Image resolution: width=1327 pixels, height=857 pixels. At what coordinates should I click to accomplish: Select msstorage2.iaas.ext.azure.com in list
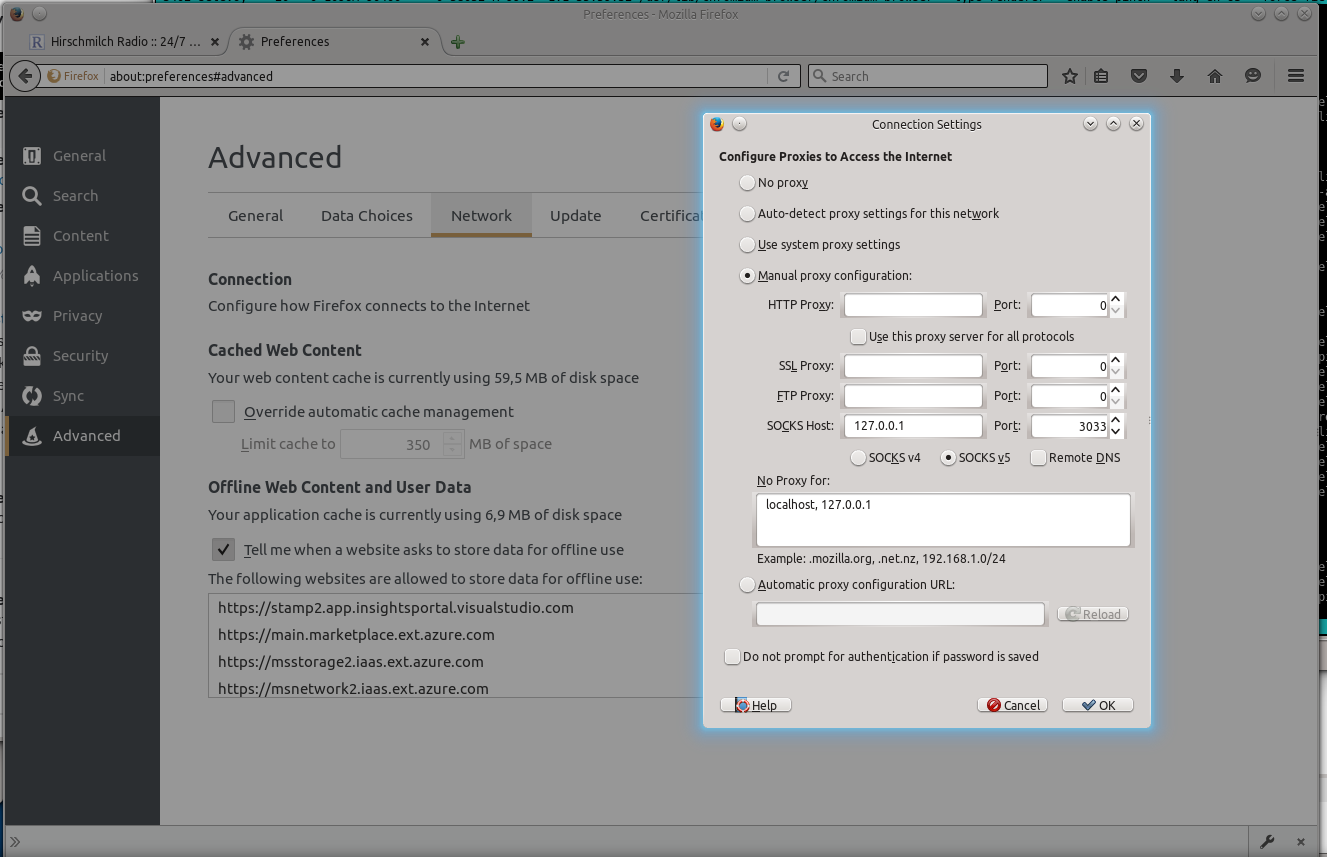click(x=455, y=661)
